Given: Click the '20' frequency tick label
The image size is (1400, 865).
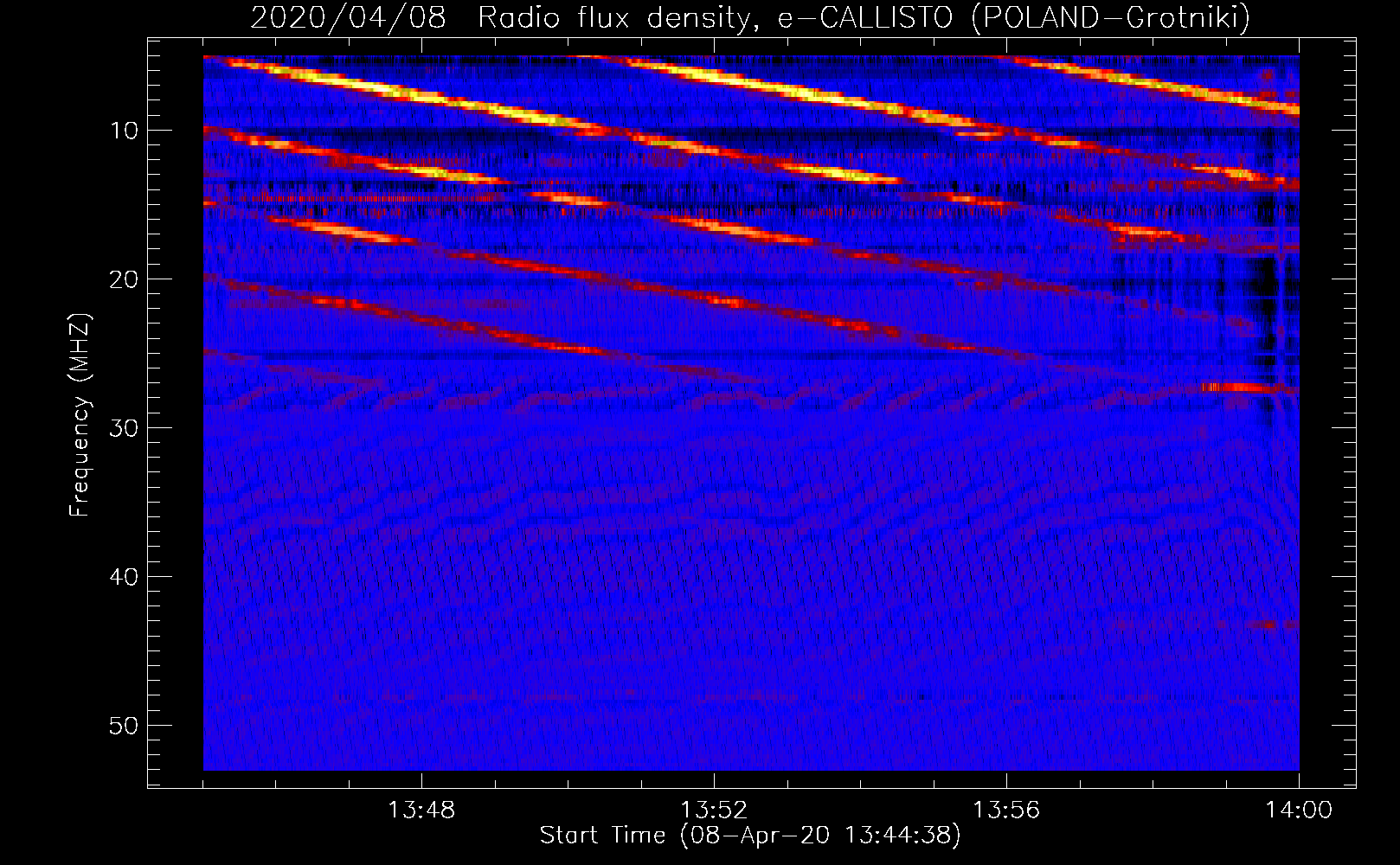Looking at the screenshot, I should (x=125, y=279).
